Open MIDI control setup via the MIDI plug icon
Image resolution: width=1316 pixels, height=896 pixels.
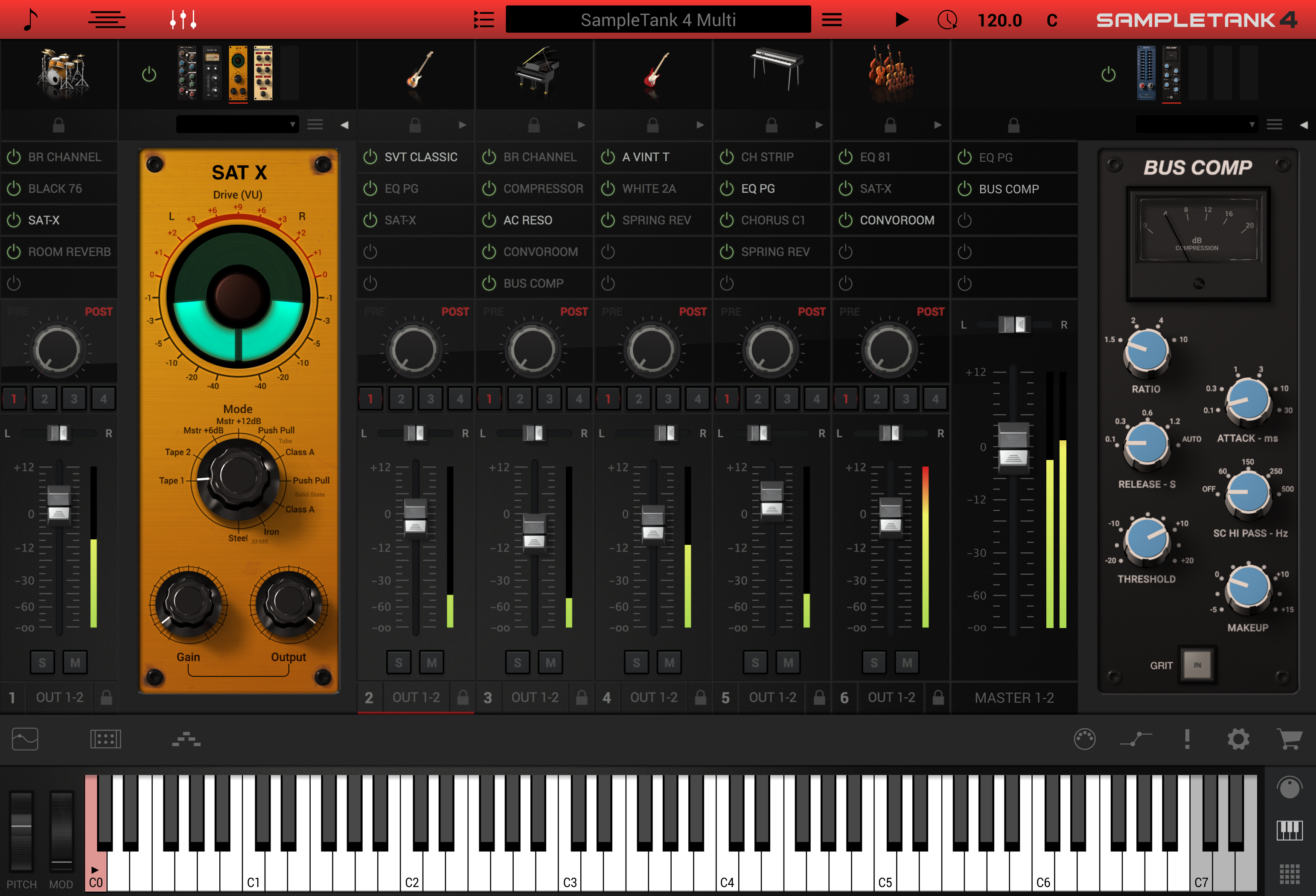pos(1085,739)
